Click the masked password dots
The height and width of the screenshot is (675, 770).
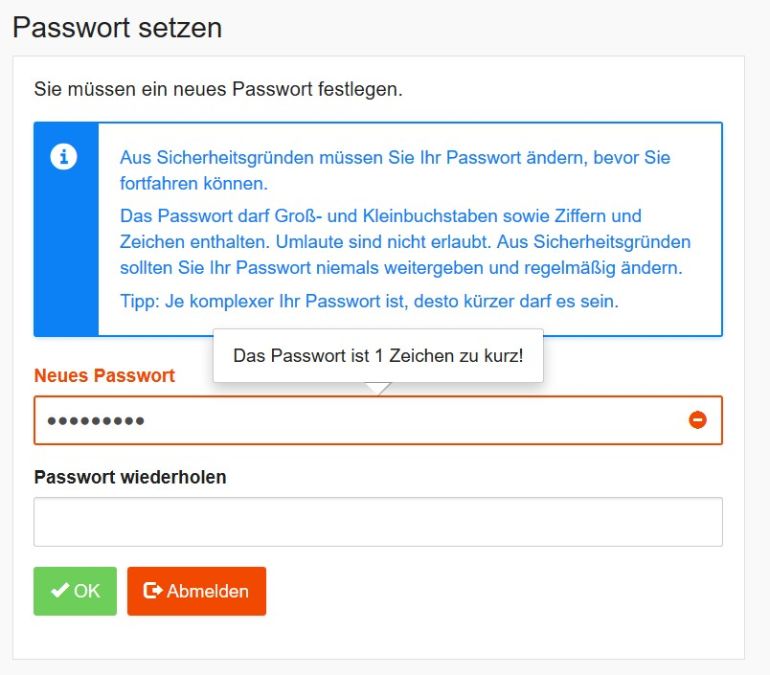pyautogui.click(x=96, y=421)
